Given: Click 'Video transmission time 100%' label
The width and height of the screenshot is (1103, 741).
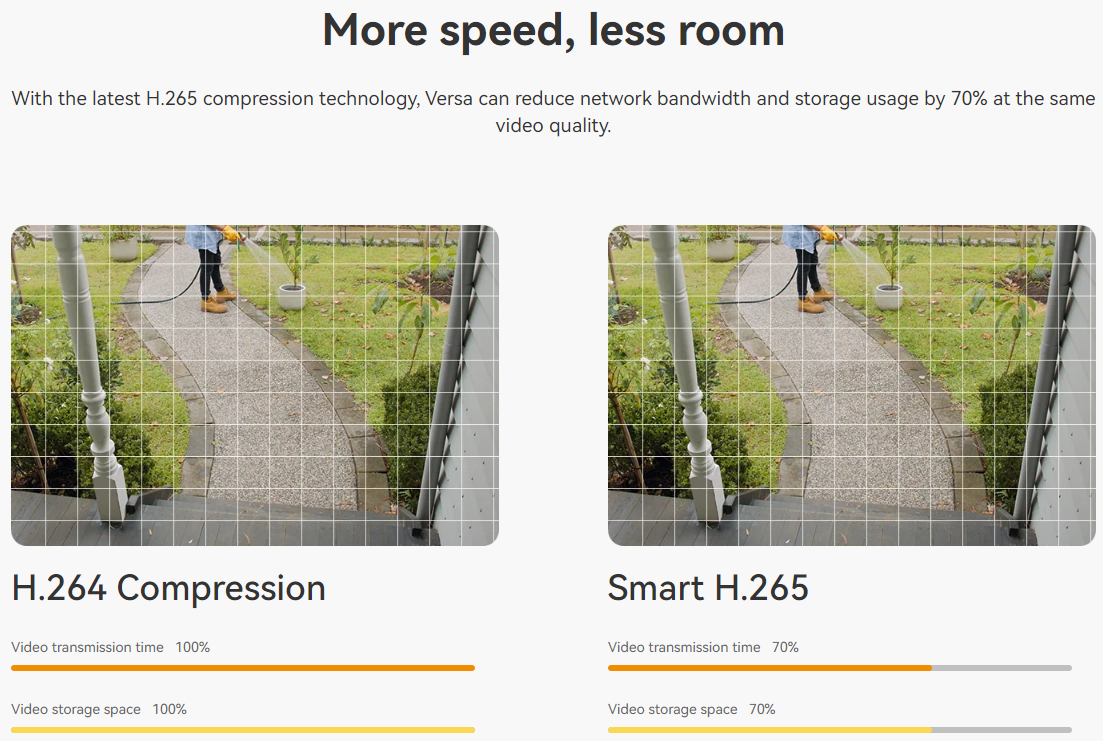Looking at the screenshot, I should [110, 647].
